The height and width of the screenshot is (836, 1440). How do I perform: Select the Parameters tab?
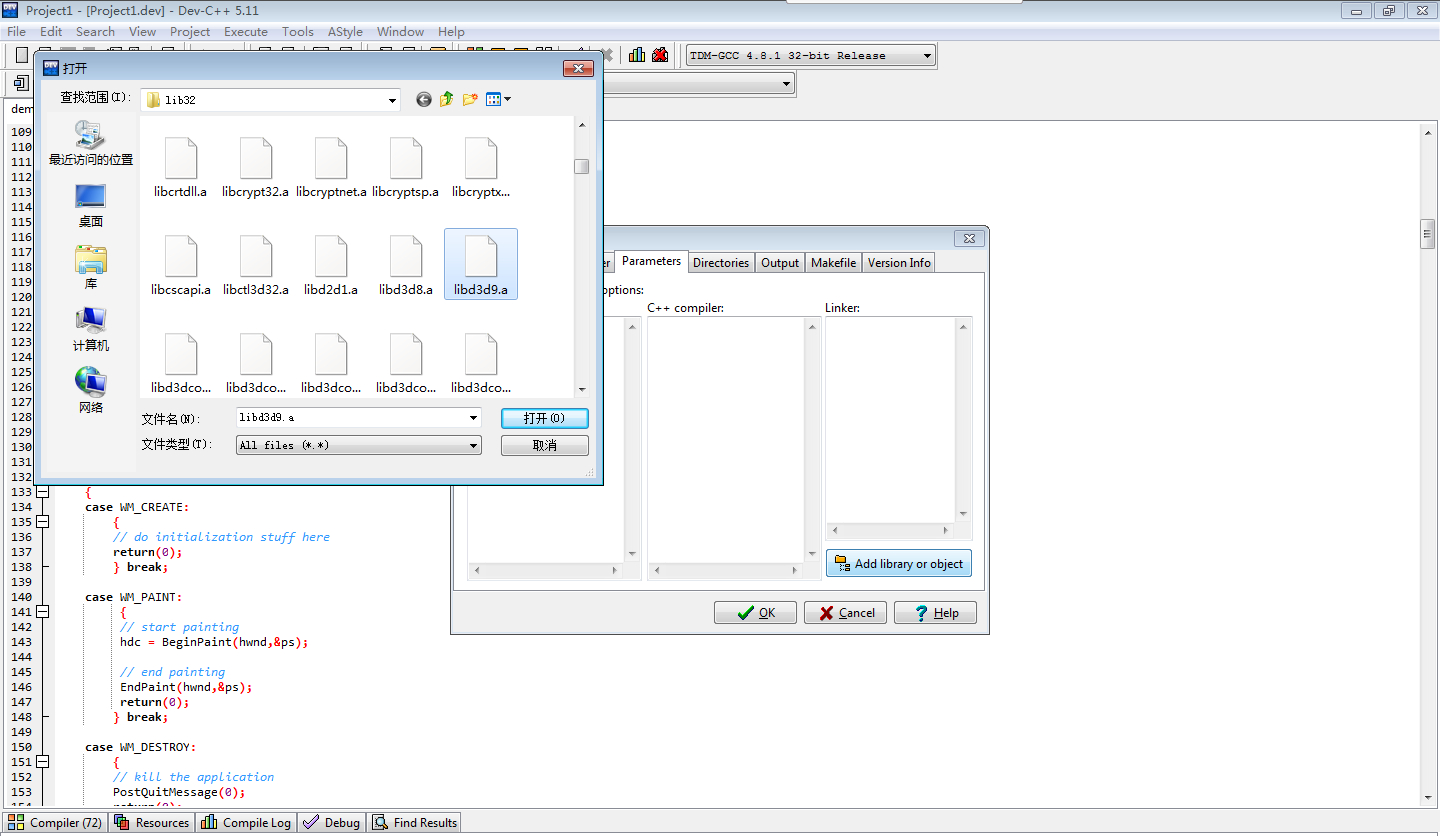coord(651,261)
